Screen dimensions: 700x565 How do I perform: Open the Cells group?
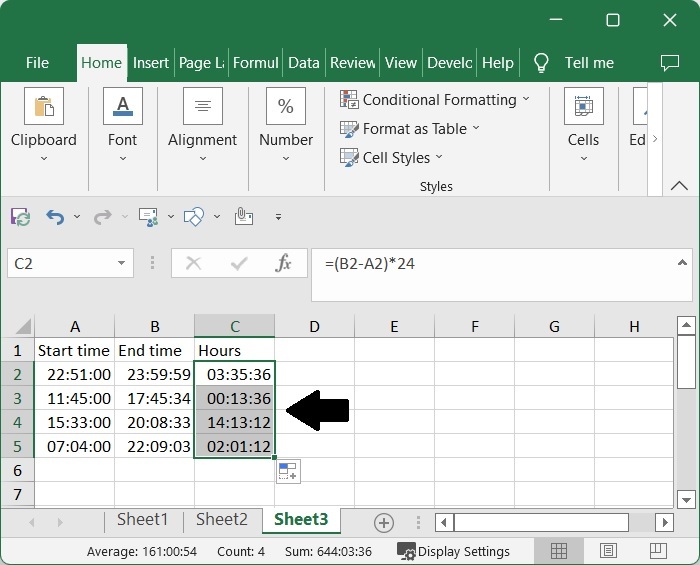click(x=583, y=125)
